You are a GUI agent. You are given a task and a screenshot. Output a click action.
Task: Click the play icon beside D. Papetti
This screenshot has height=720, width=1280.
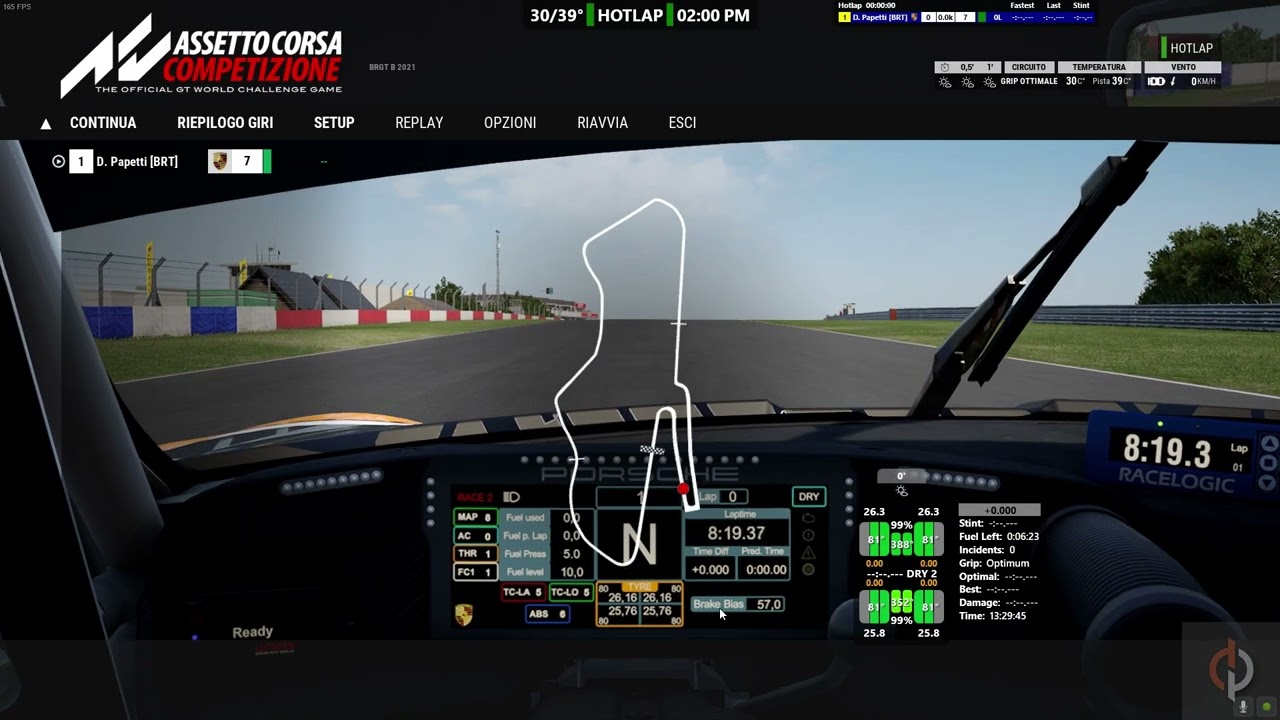pyautogui.click(x=58, y=161)
